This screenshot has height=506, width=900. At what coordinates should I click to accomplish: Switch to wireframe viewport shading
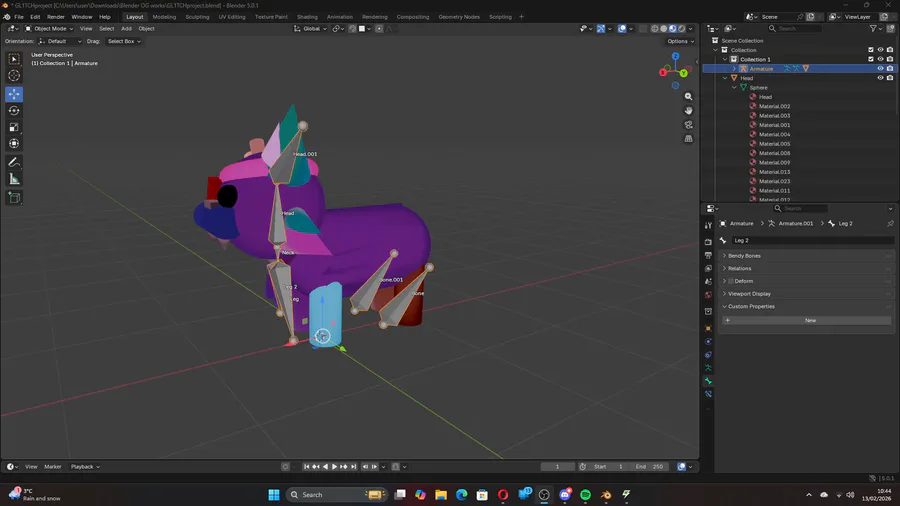[654, 29]
